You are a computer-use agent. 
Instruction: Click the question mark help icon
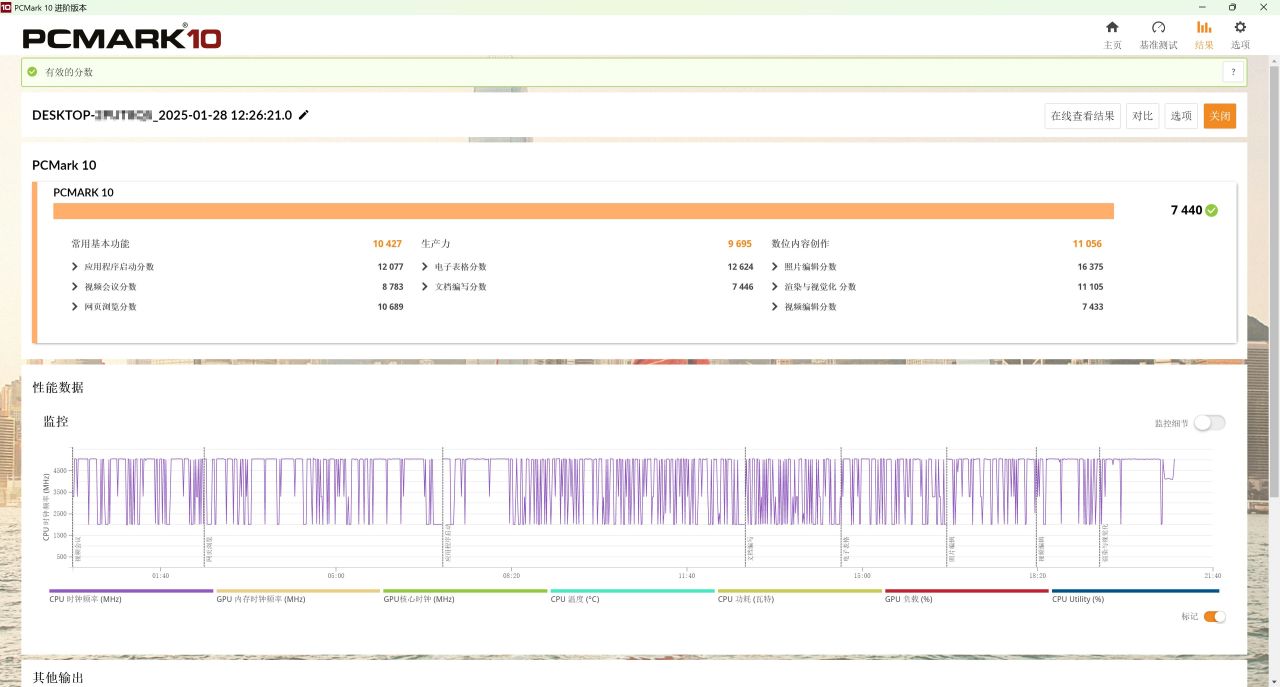pyautogui.click(x=1233, y=72)
